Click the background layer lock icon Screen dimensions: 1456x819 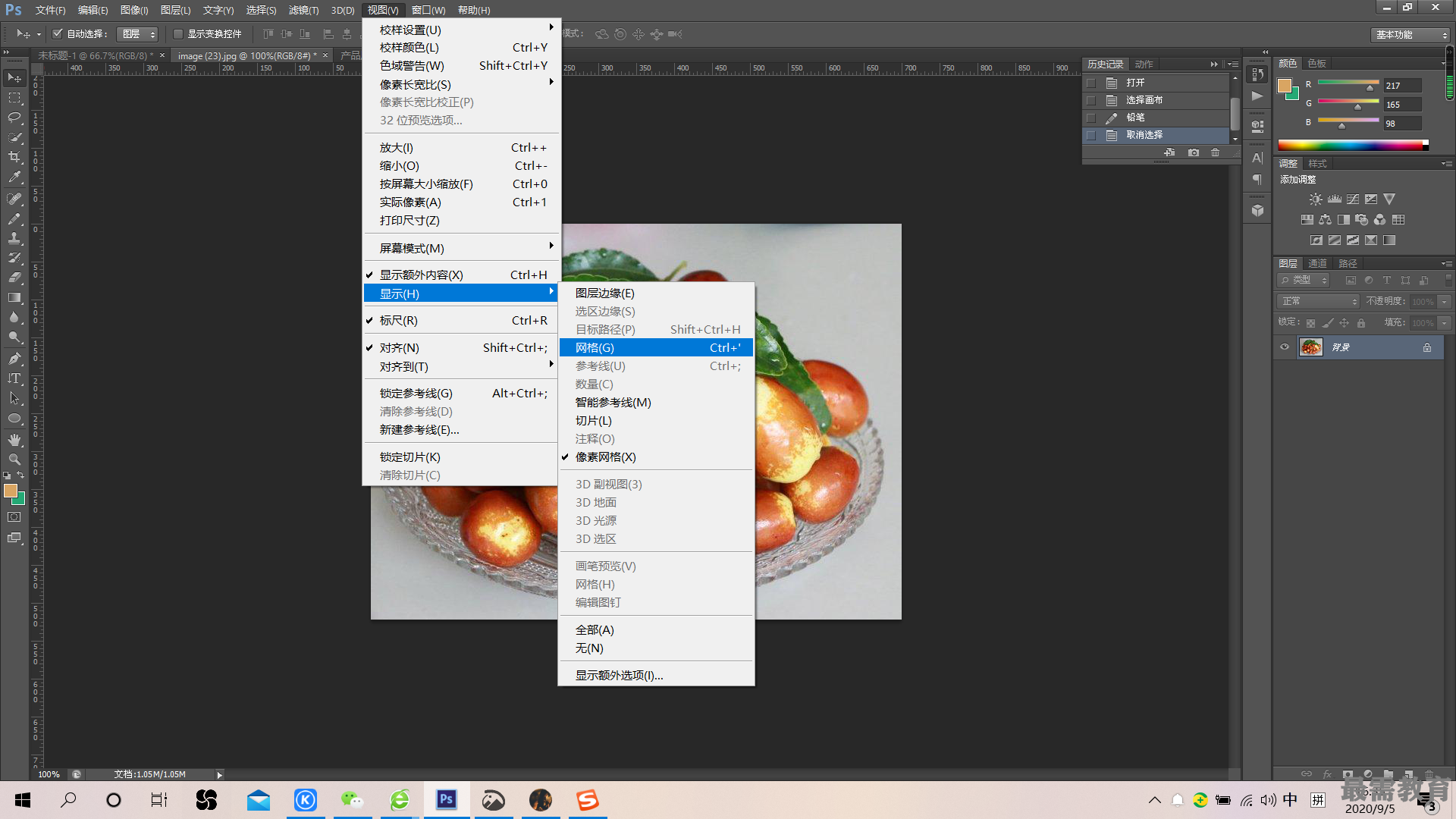(1427, 347)
